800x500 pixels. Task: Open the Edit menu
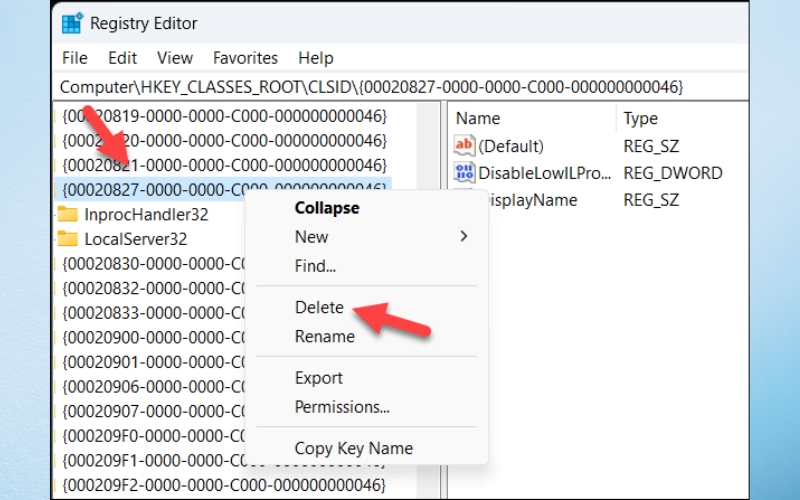click(122, 58)
